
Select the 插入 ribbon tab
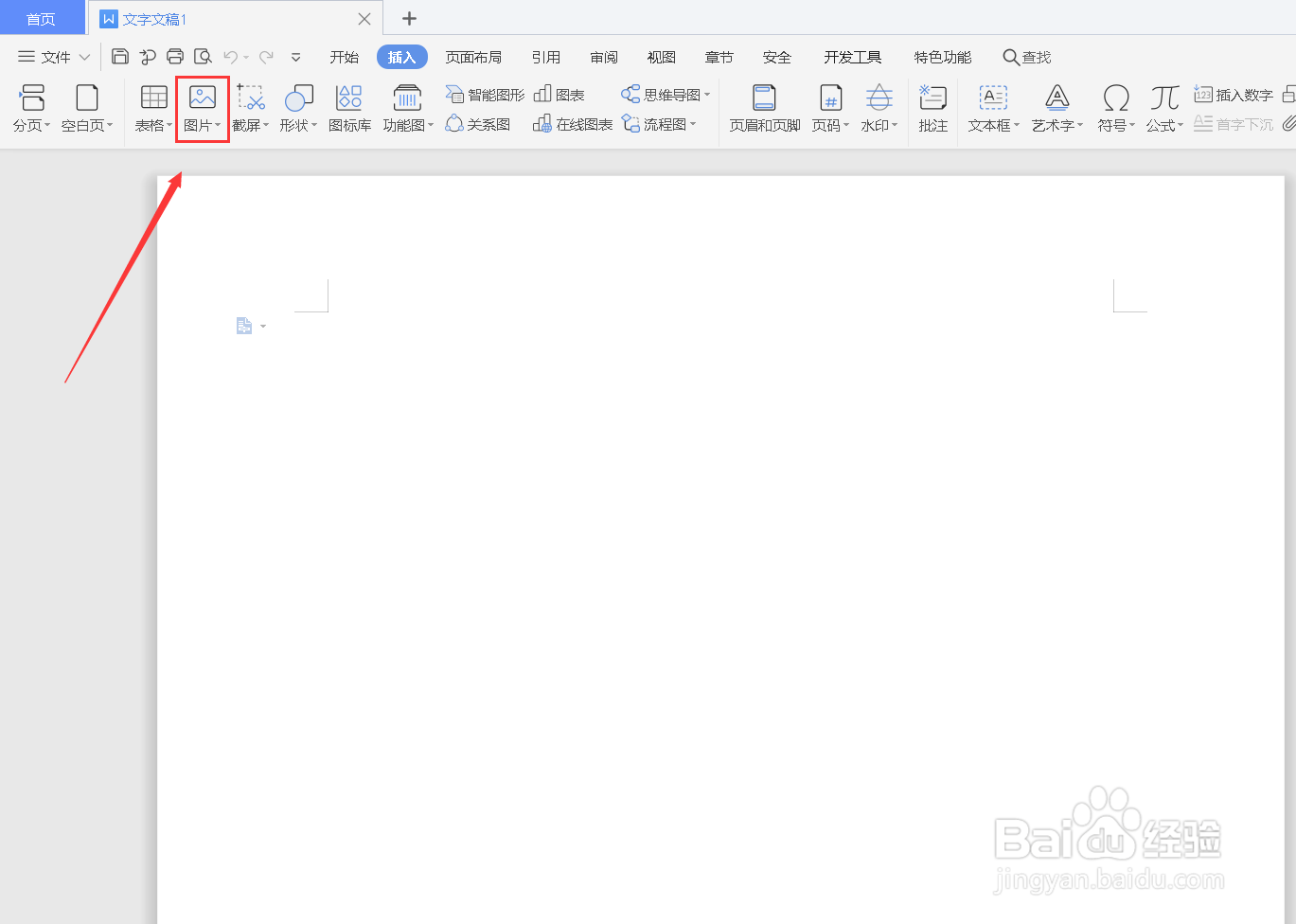click(x=402, y=57)
